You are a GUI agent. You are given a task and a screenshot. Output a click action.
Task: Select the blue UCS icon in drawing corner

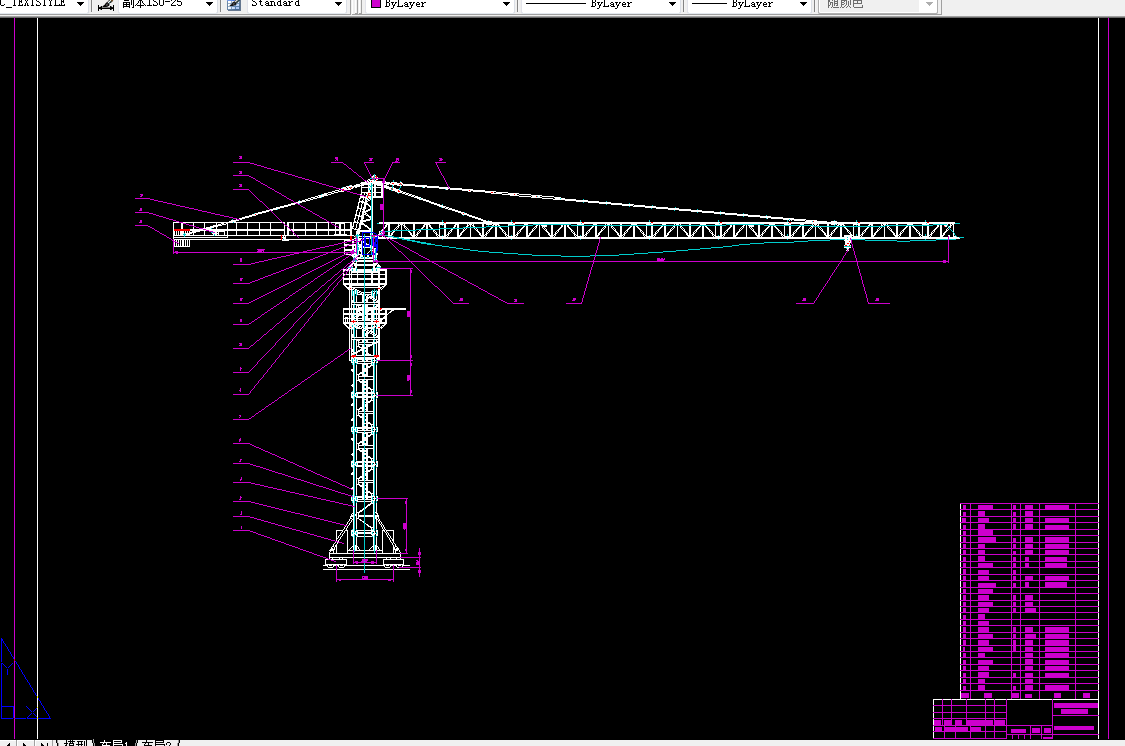coord(24,679)
